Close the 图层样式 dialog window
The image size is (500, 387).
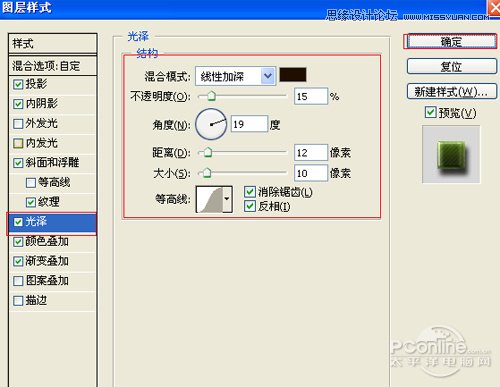pos(494,7)
